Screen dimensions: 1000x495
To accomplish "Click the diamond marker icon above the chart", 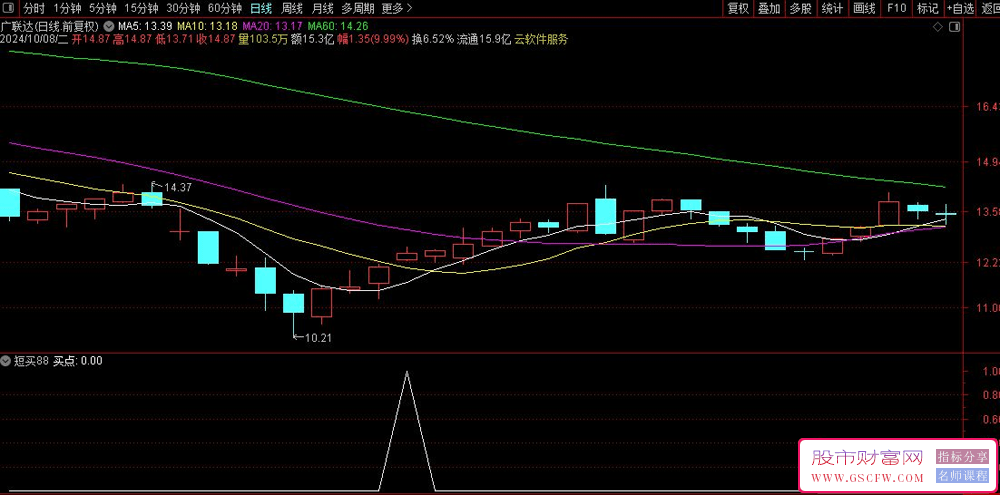I will (938, 27).
